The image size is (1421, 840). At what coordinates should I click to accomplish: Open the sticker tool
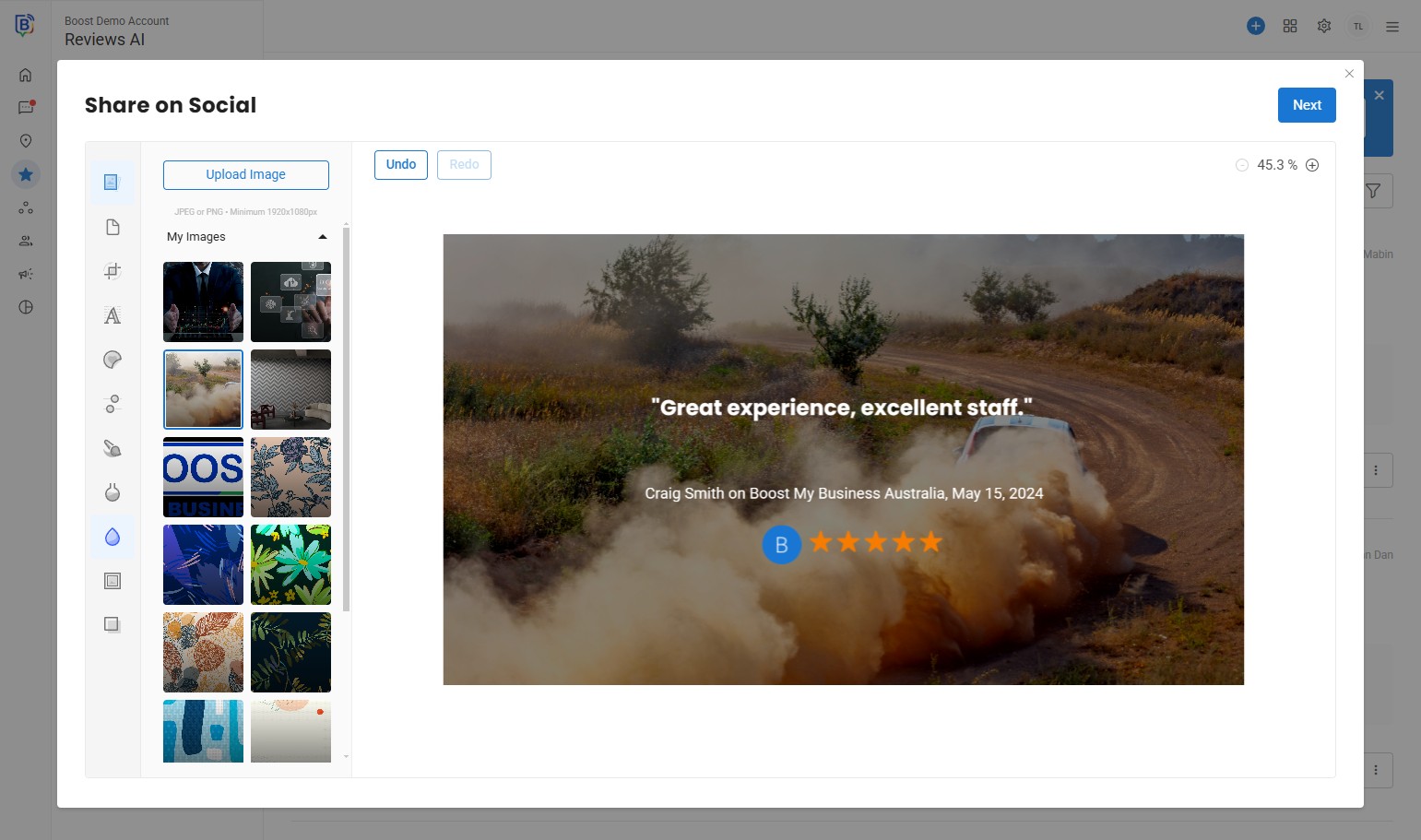[112, 360]
